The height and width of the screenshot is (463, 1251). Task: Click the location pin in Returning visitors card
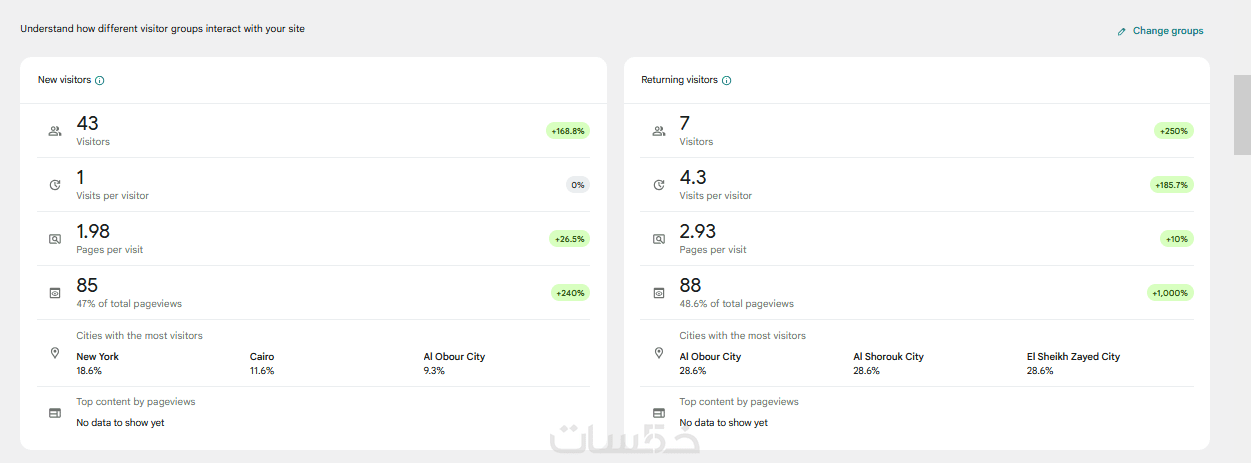pos(658,353)
